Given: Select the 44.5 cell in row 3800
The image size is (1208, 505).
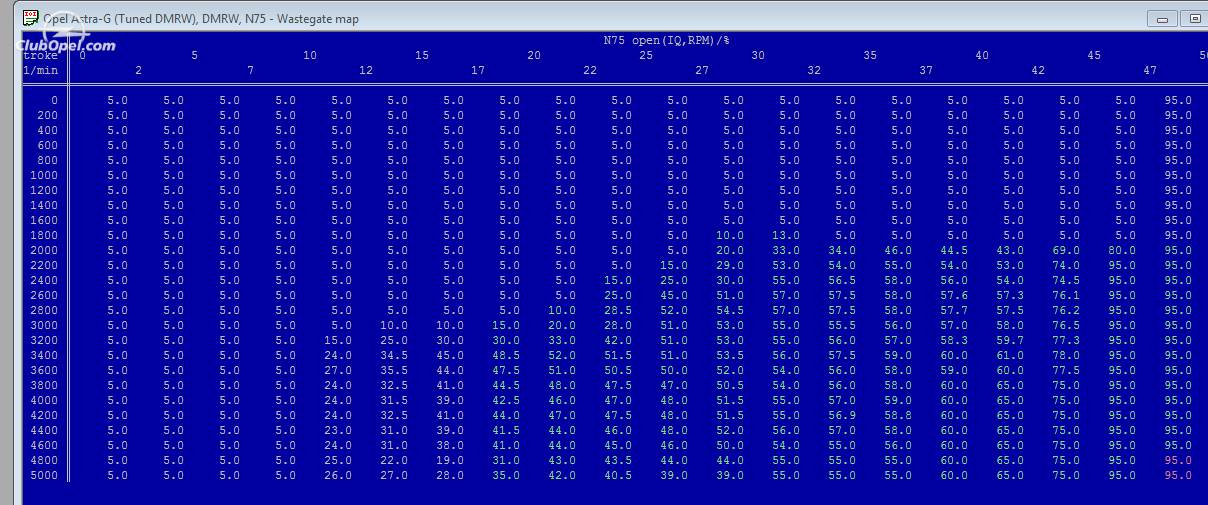Looking at the screenshot, I should pyautogui.click(x=506, y=386).
